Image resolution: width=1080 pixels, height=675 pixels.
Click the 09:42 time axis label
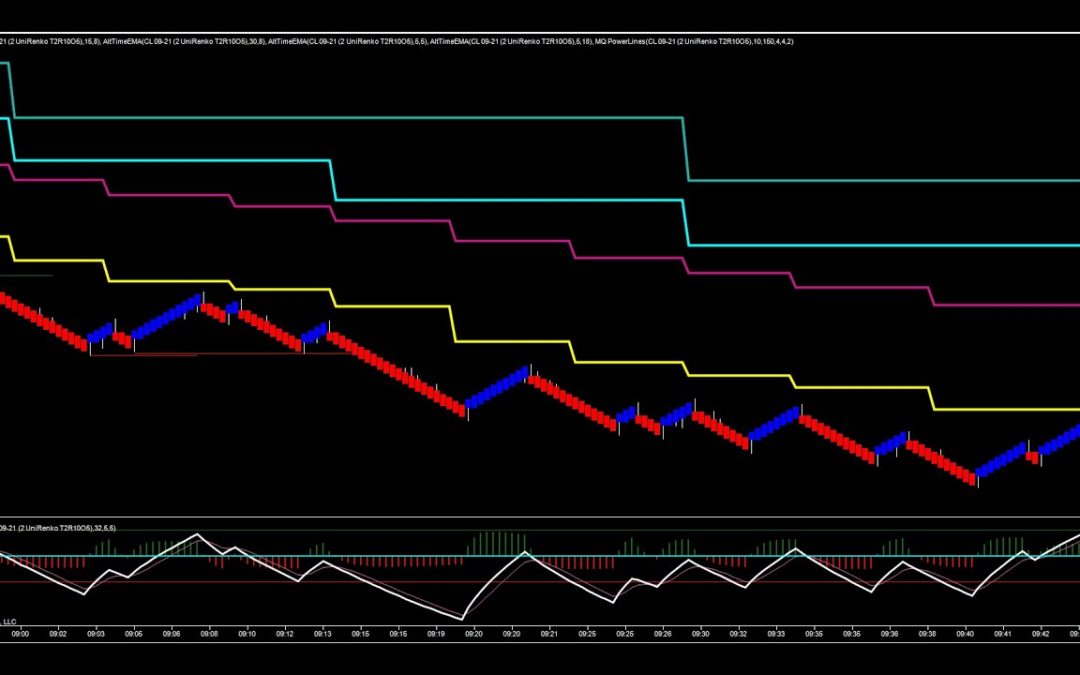coord(1040,633)
